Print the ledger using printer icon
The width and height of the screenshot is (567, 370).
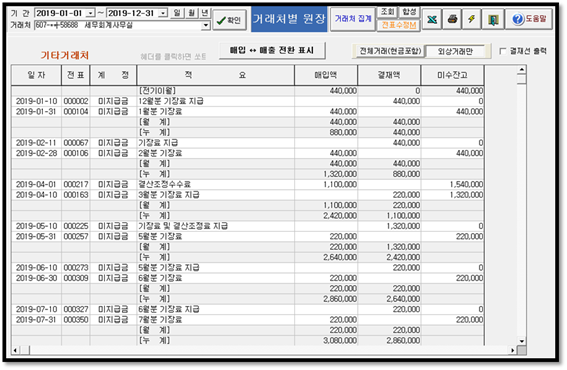coord(452,19)
